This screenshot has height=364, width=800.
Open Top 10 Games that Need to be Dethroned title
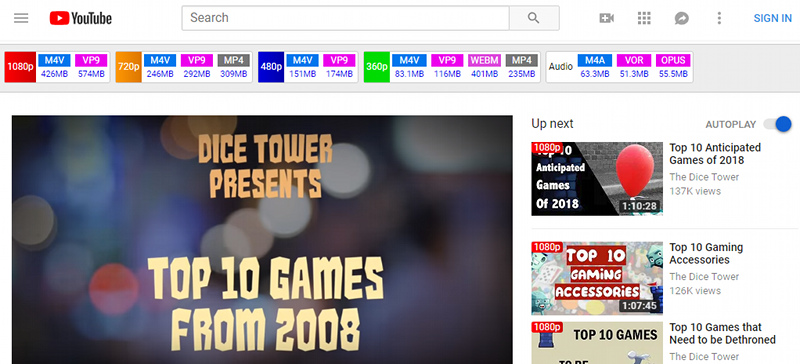pyautogui.click(x=722, y=333)
